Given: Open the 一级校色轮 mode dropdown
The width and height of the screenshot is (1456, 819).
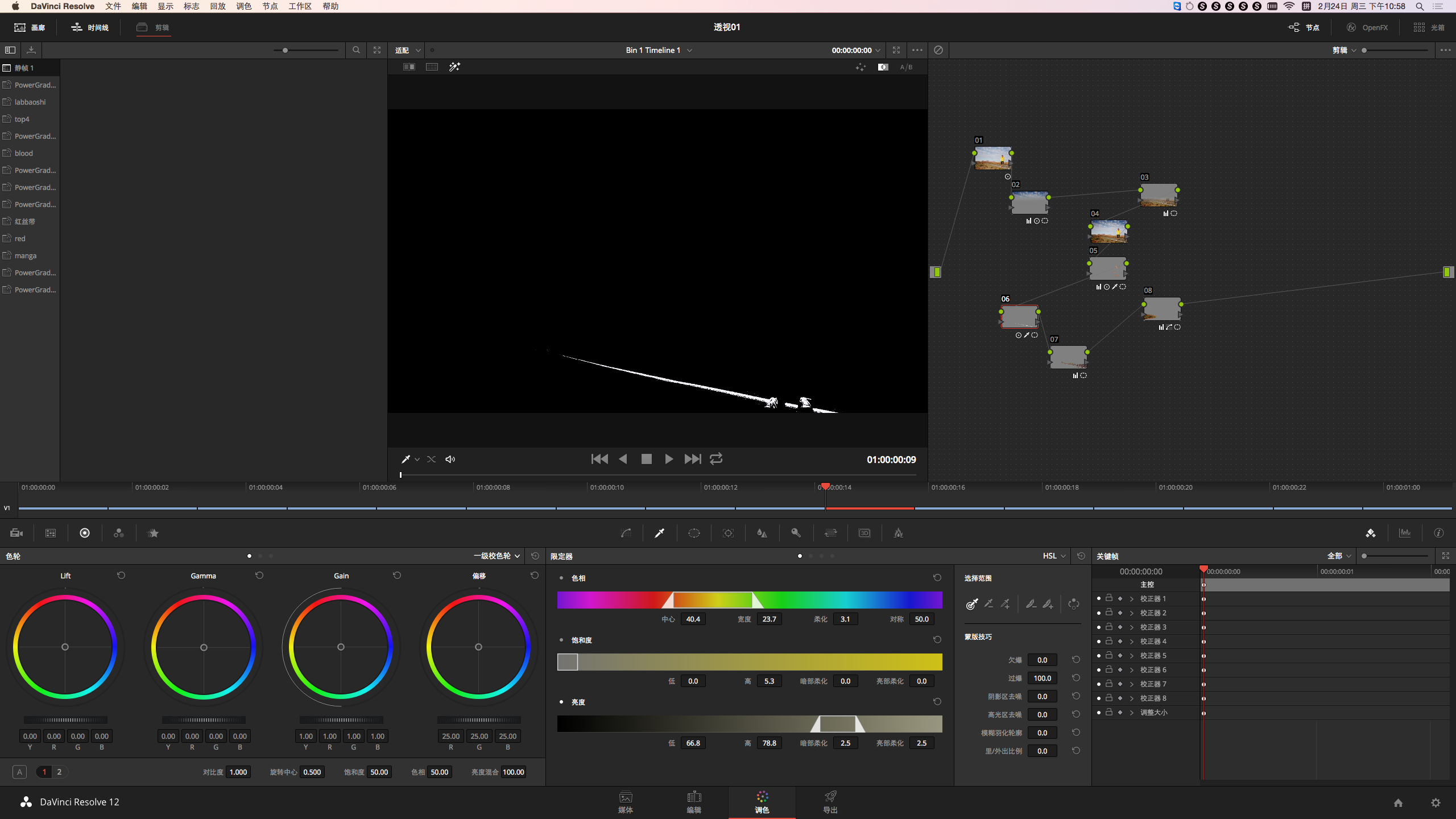Looking at the screenshot, I should (x=497, y=556).
